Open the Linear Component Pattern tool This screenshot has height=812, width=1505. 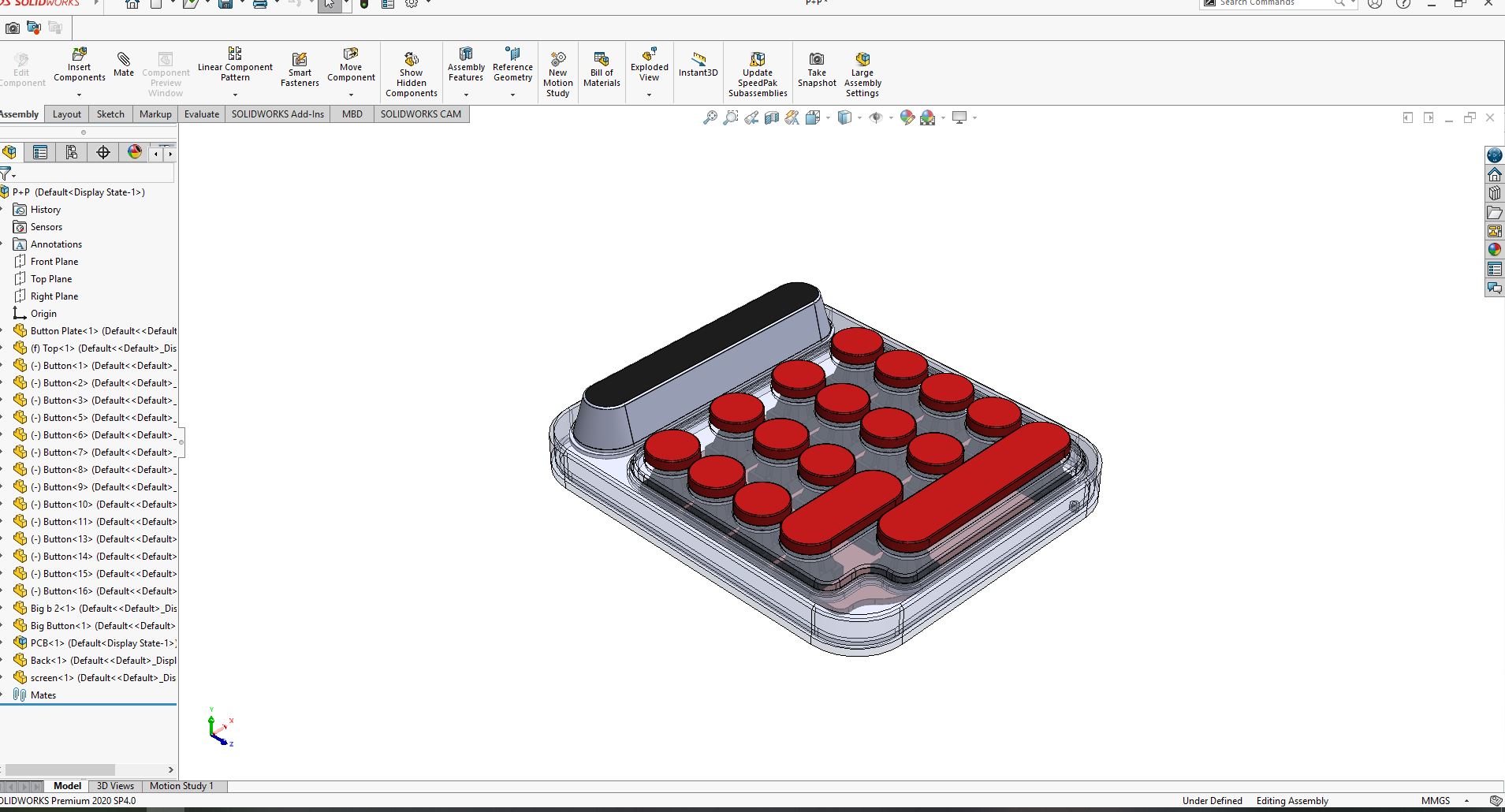pyautogui.click(x=235, y=64)
